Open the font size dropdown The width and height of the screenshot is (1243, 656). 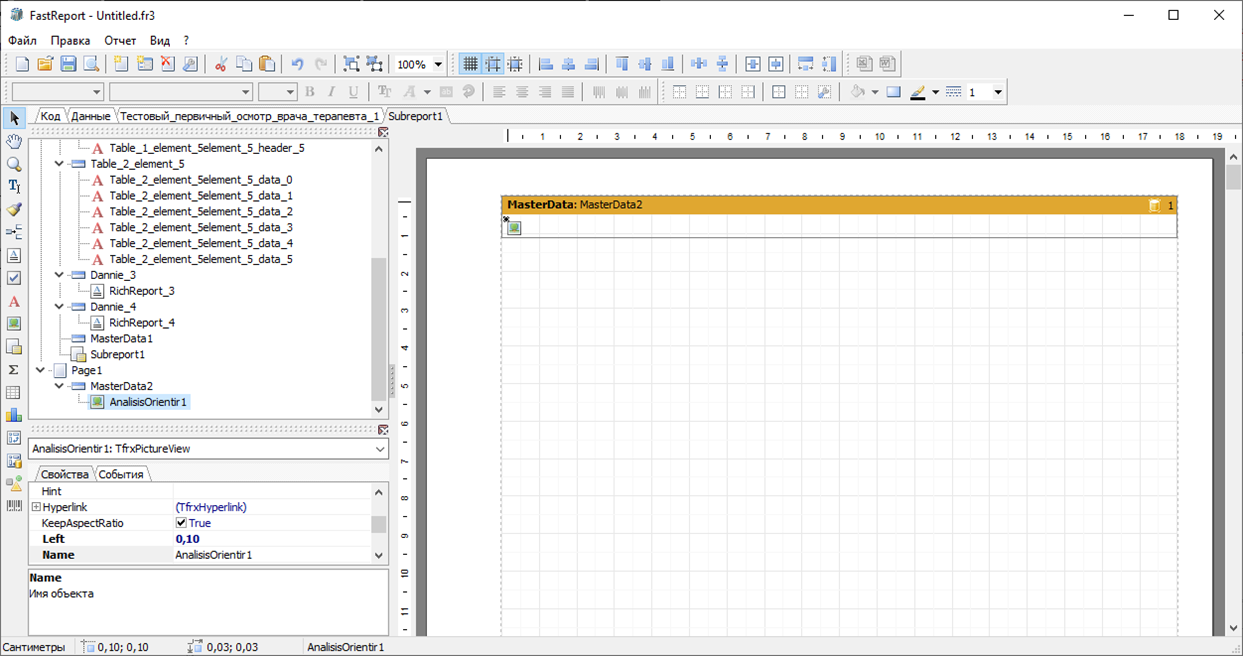[290, 92]
